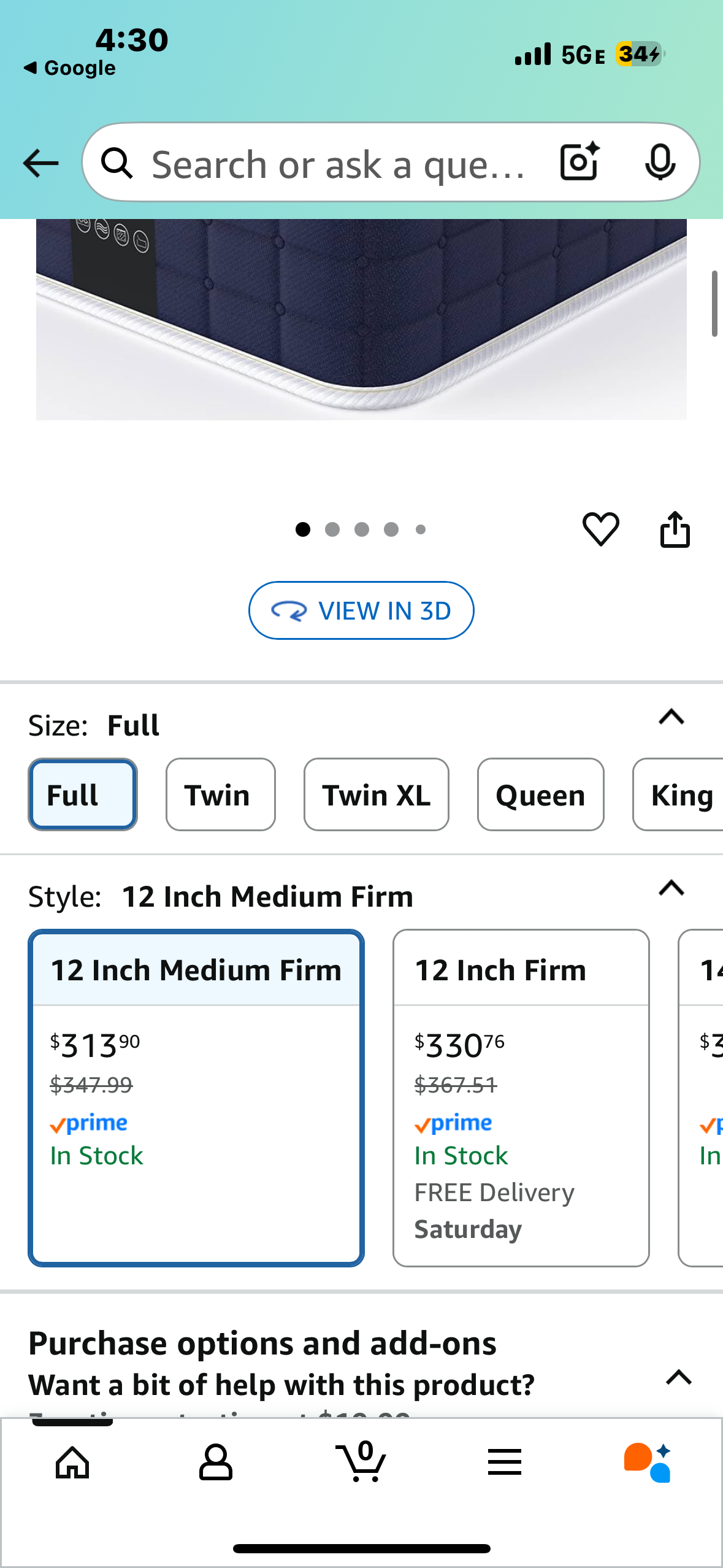
Task: Tap the share icon
Action: point(675,529)
